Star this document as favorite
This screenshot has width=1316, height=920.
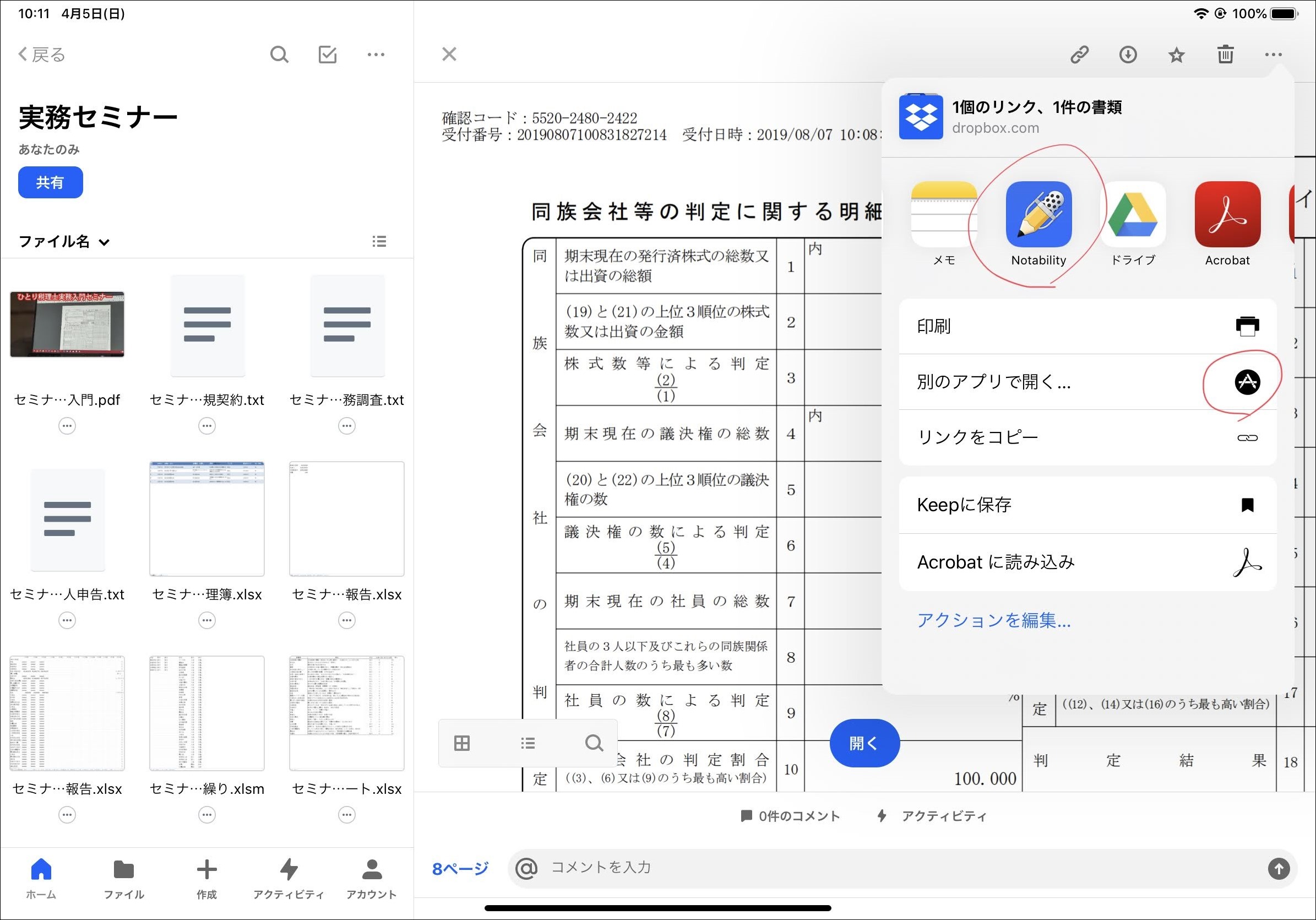click(1177, 55)
